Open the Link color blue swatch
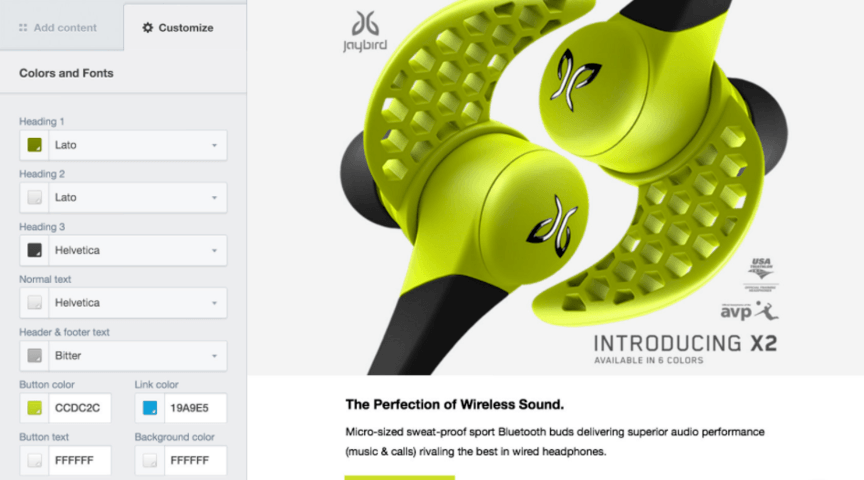Screen dimensions: 864x480 [150, 408]
